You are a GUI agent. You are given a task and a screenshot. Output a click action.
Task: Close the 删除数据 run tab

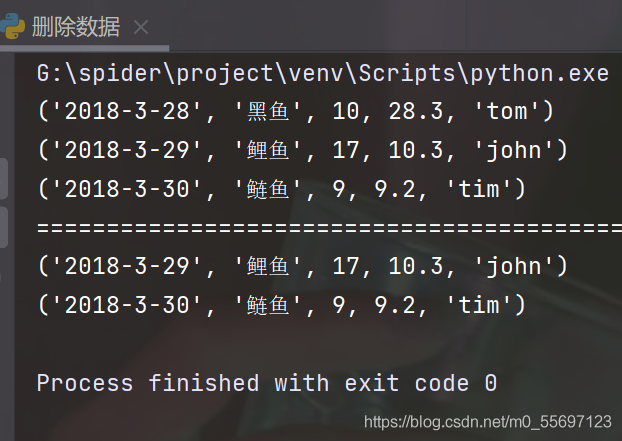pyautogui.click(x=141, y=27)
